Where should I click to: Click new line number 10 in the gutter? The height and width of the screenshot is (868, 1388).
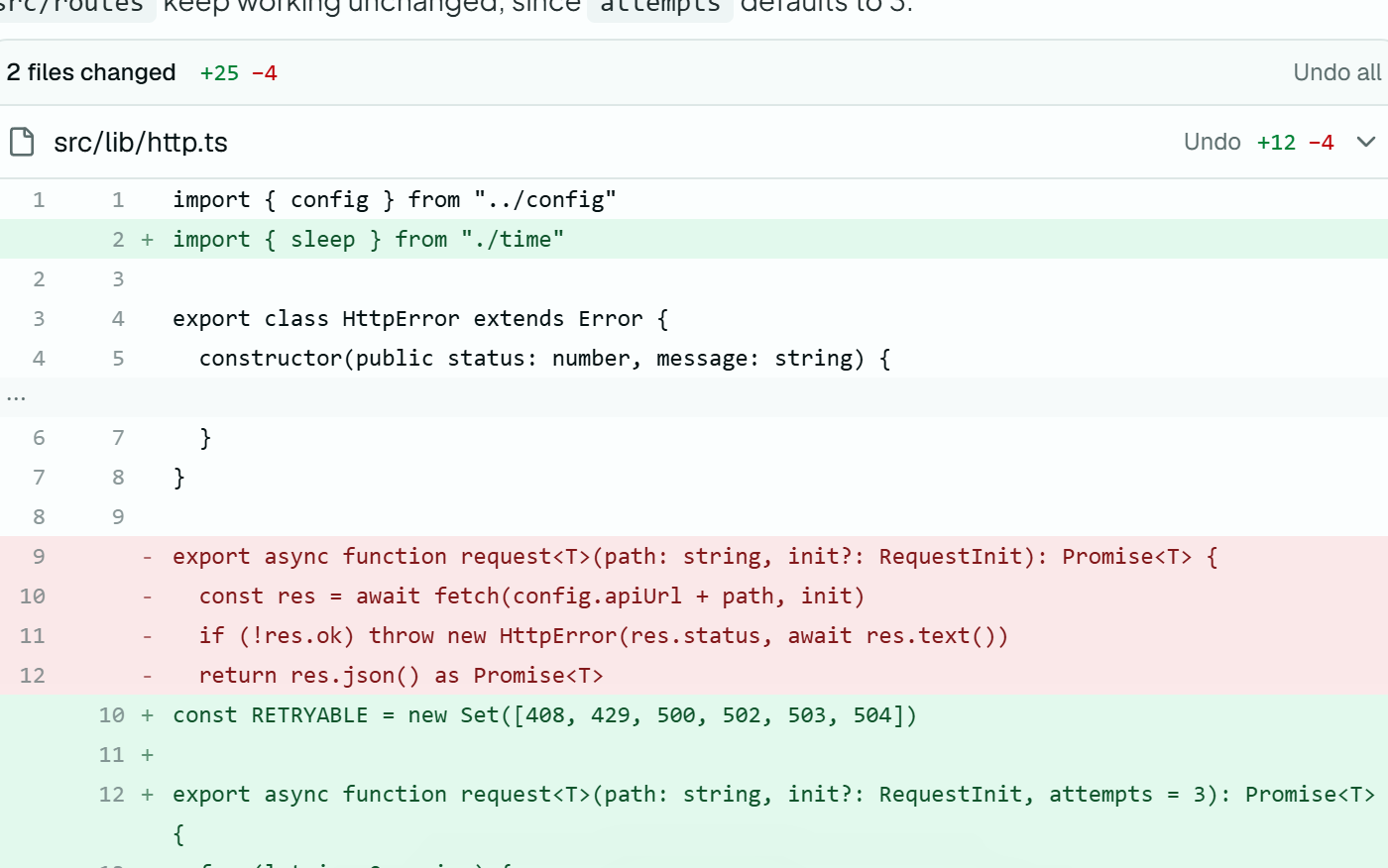[112, 715]
